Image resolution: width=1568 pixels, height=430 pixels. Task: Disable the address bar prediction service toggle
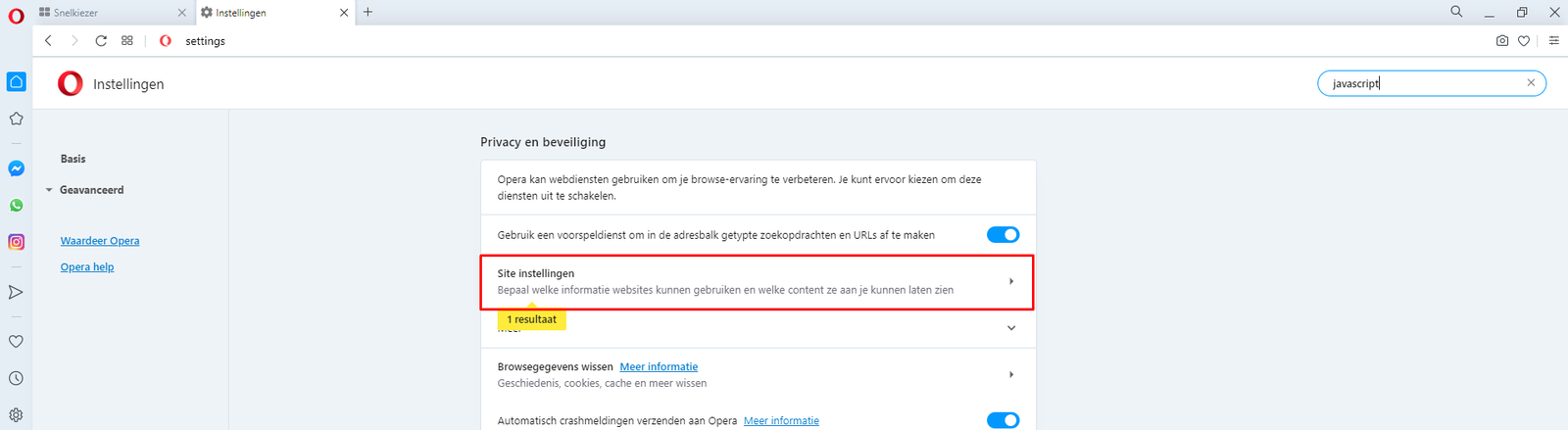pyautogui.click(x=1003, y=235)
